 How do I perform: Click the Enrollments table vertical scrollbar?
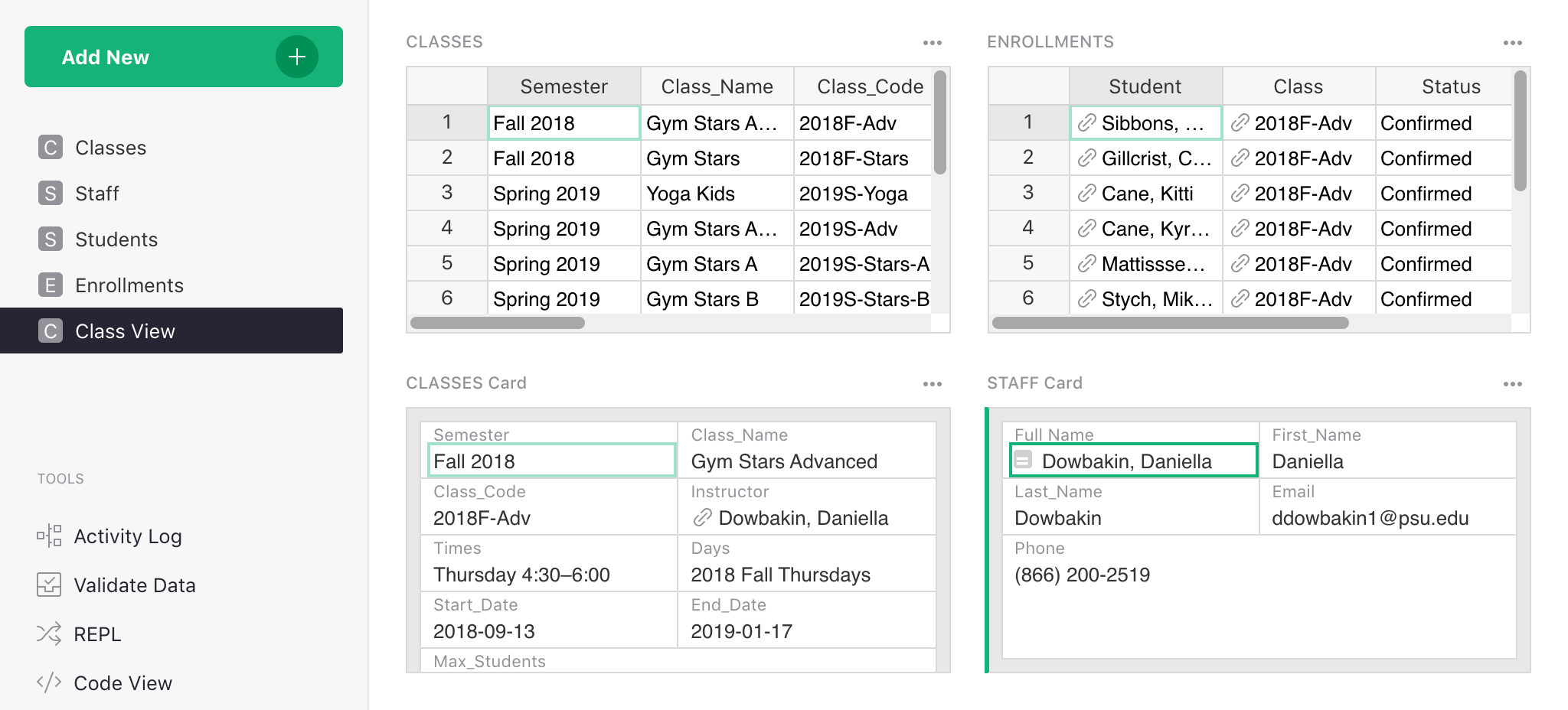(1521, 130)
